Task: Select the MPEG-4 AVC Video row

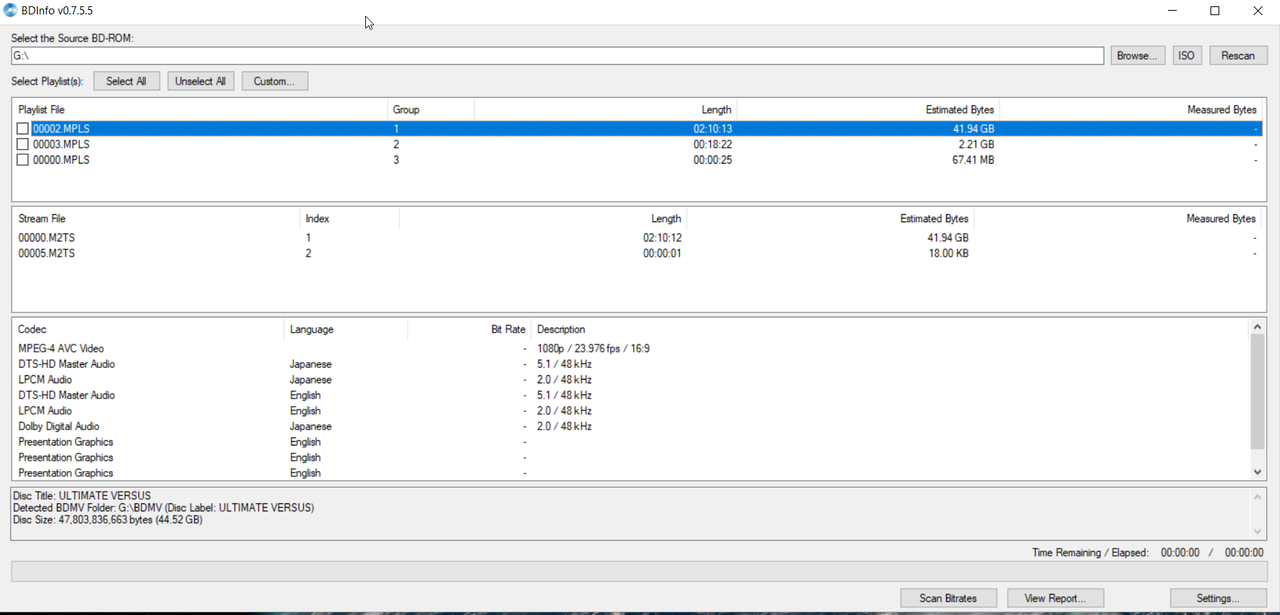Action: coord(632,349)
